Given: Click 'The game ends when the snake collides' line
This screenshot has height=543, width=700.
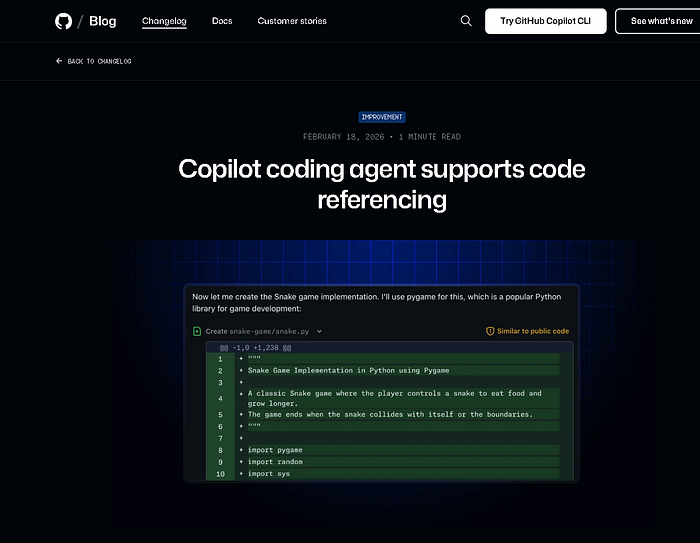Looking at the screenshot, I should pyautogui.click(x=390, y=414).
